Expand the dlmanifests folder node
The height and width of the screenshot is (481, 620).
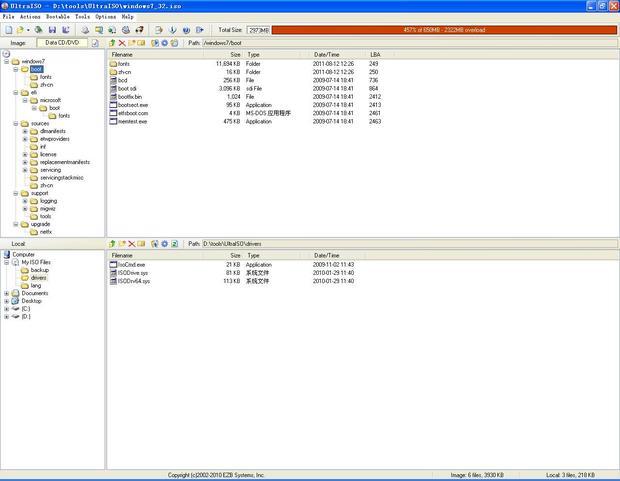pyautogui.click(x=25, y=131)
